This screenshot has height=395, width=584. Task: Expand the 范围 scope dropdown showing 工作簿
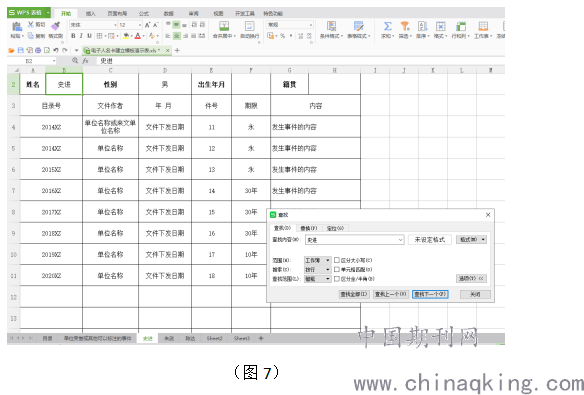pos(317,260)
